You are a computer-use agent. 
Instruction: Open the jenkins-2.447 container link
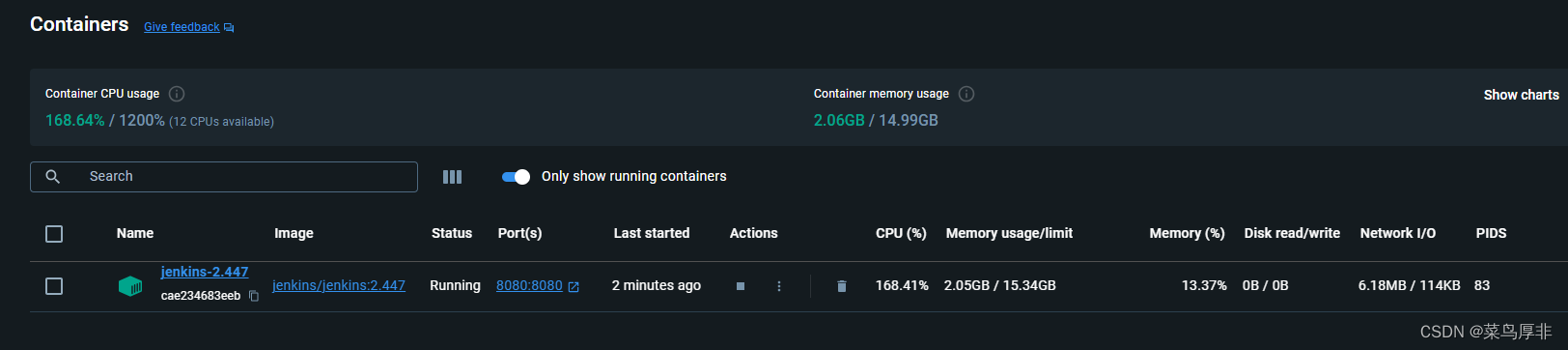[205, 272]
